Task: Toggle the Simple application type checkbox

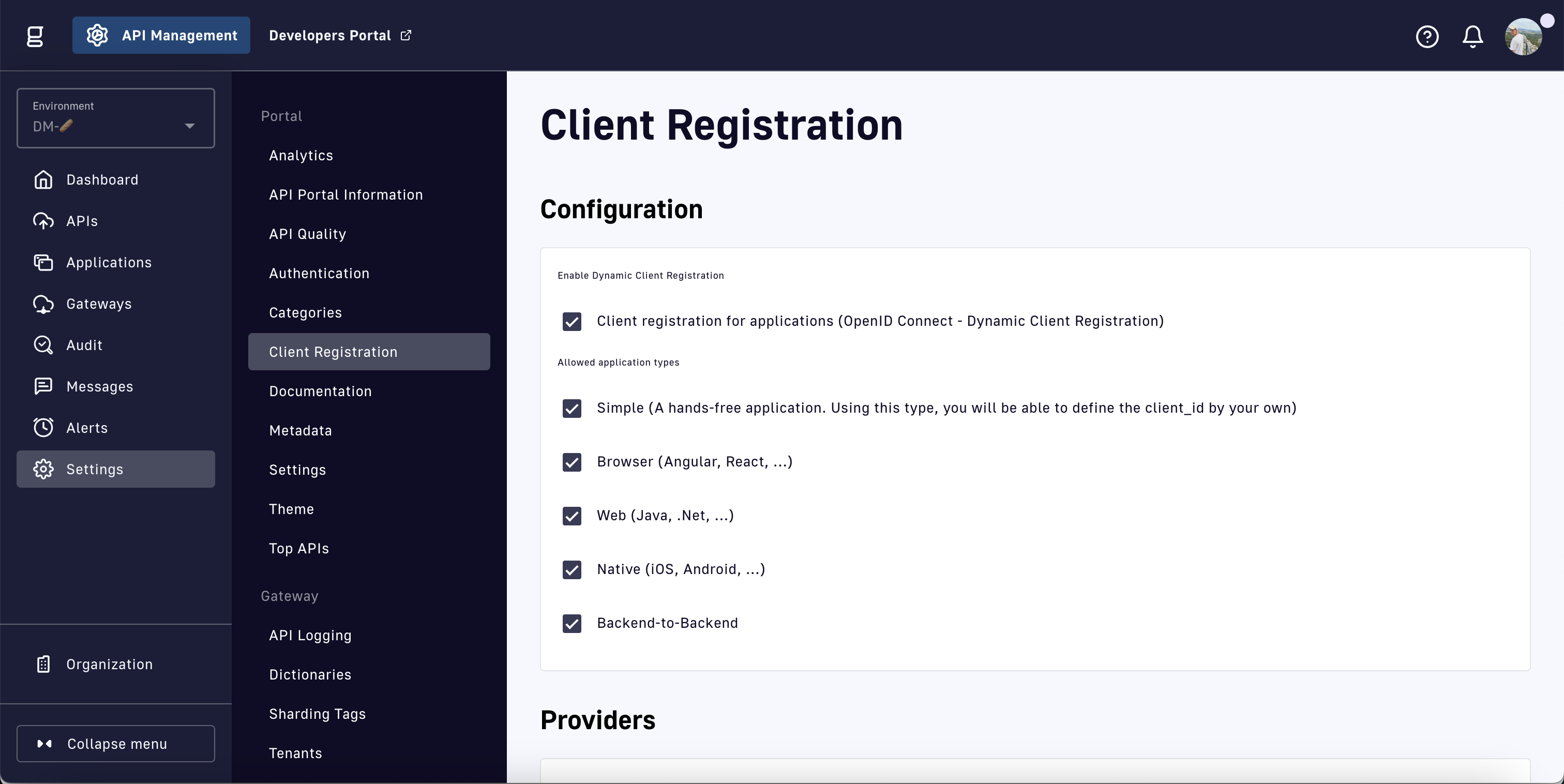Action: click(572, 408)
